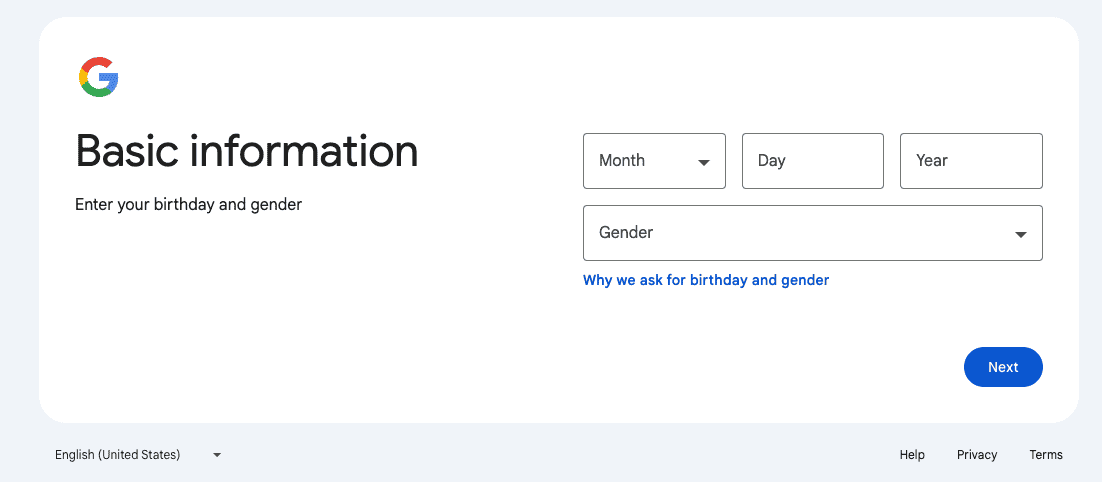Click the language selector arrow
This screenshot has width=1102, height=482.
(217, 455)
